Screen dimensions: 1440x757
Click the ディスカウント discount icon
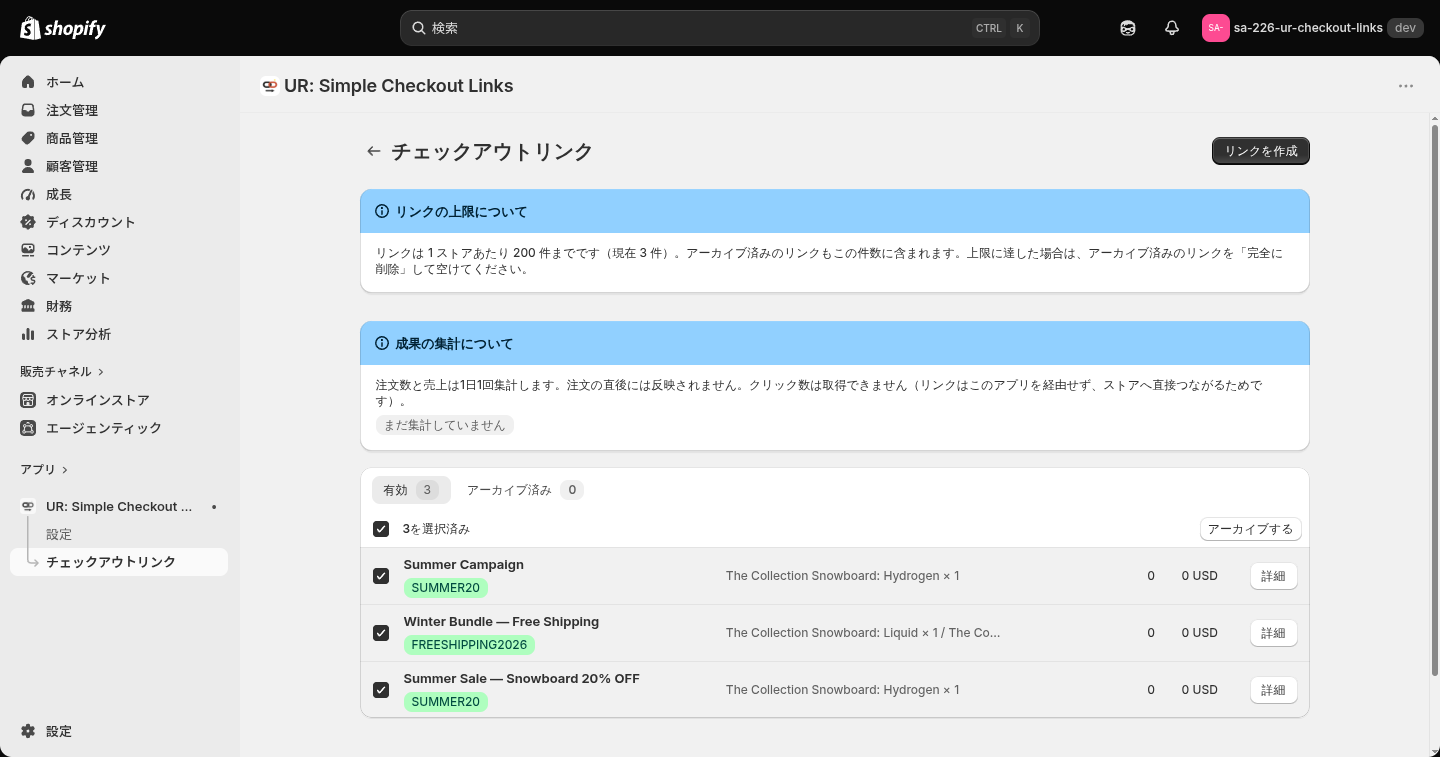coord(28,222)
